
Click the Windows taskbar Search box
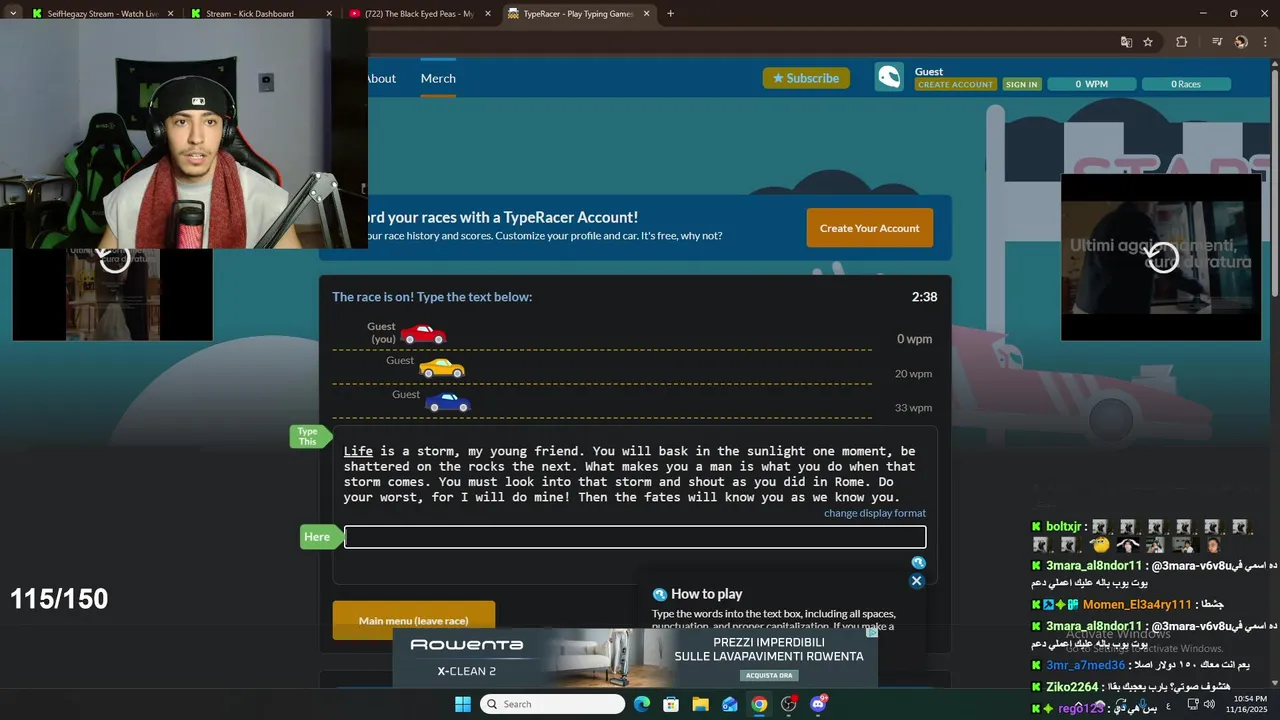[552, 704]
